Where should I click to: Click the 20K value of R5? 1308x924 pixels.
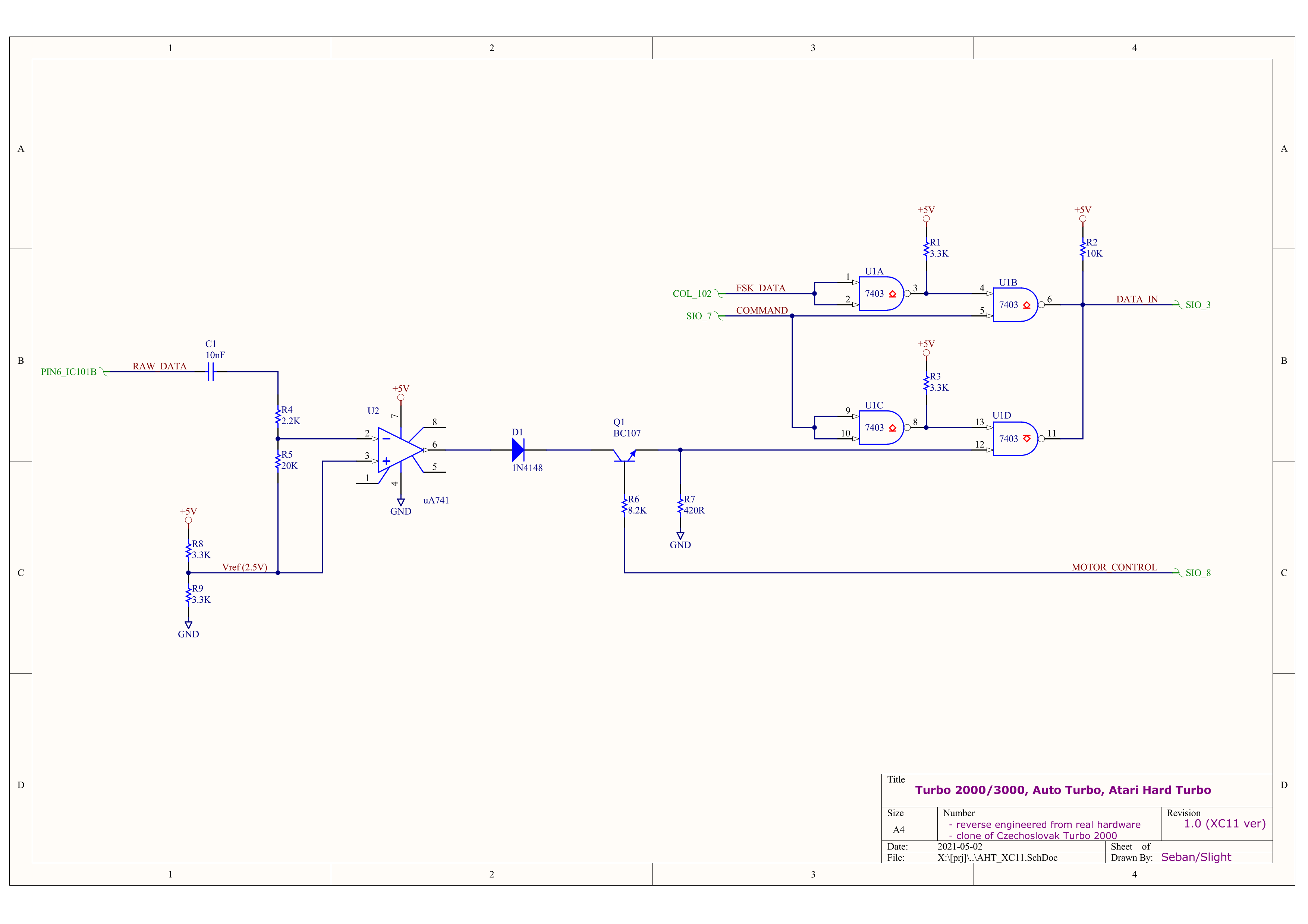coord(289,466)
